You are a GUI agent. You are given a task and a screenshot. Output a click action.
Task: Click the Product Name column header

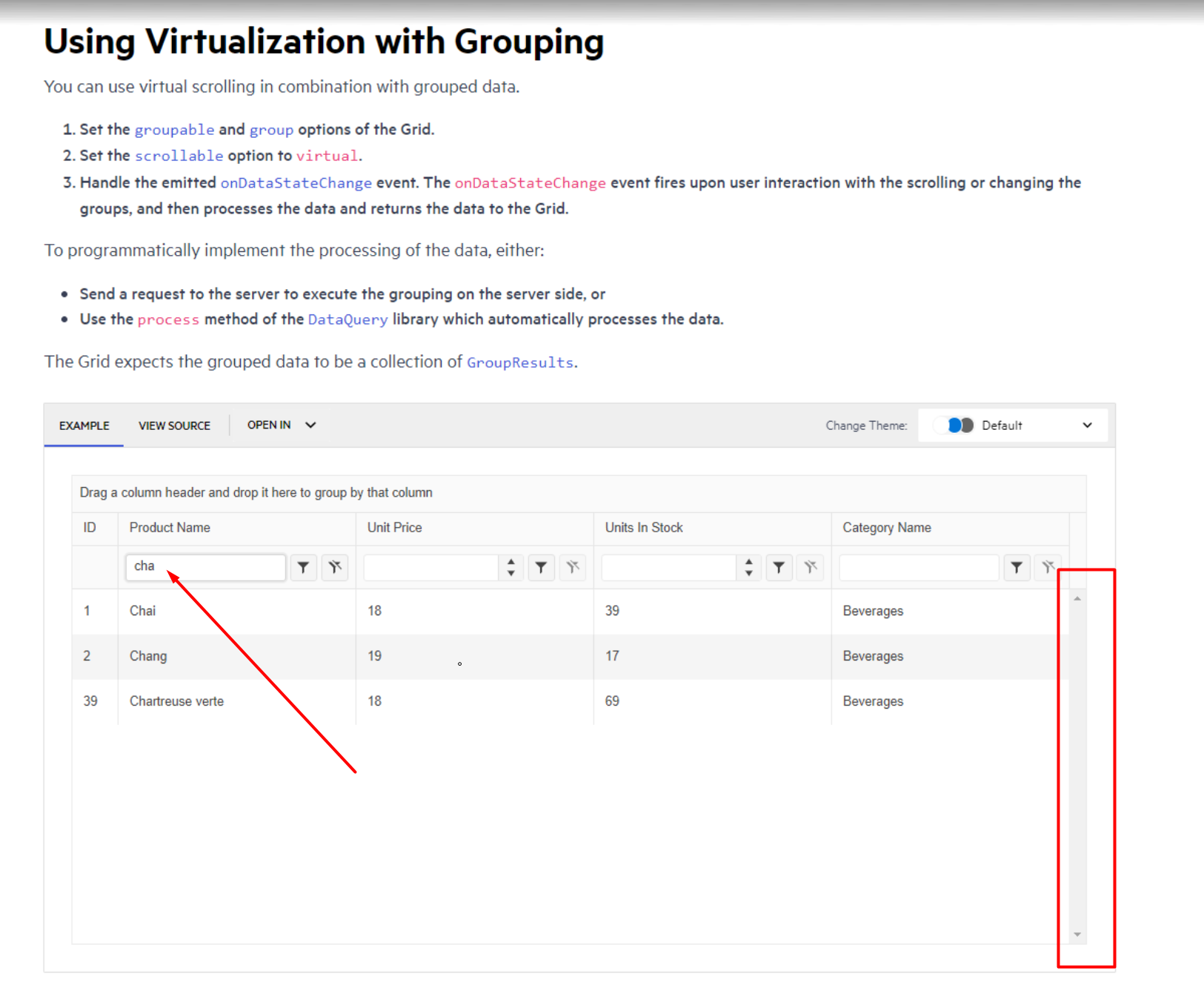(170, 528)
